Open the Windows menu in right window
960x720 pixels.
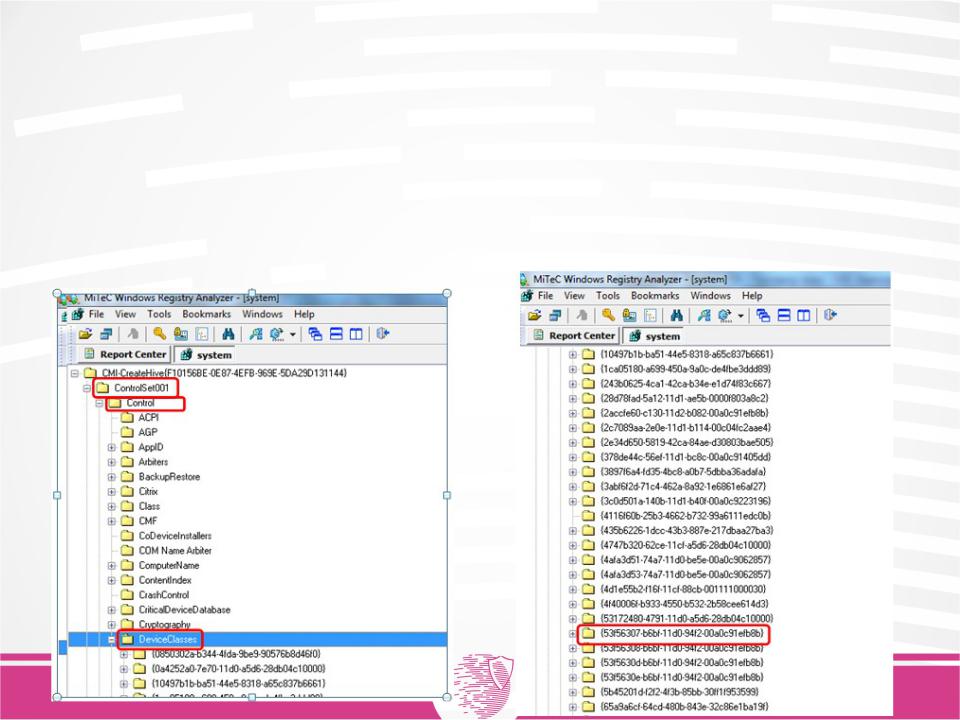pyautogui.click(x=711, y=296)
